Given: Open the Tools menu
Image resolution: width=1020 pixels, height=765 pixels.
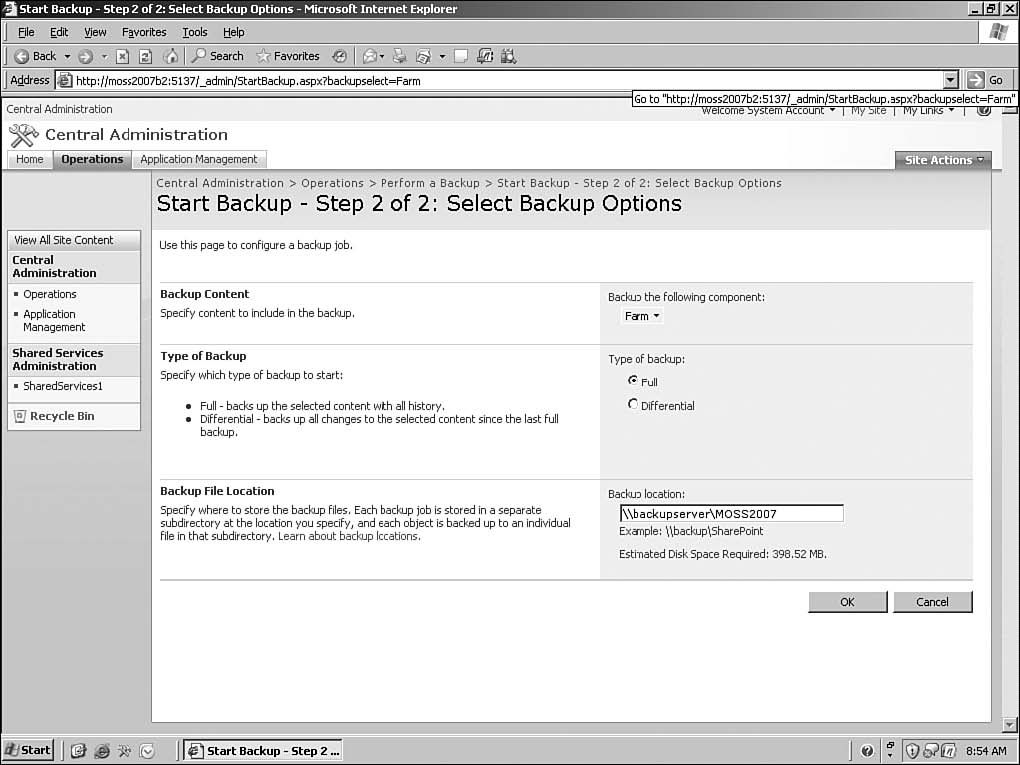Looking at the screenshot, I should tap(195, 32).
